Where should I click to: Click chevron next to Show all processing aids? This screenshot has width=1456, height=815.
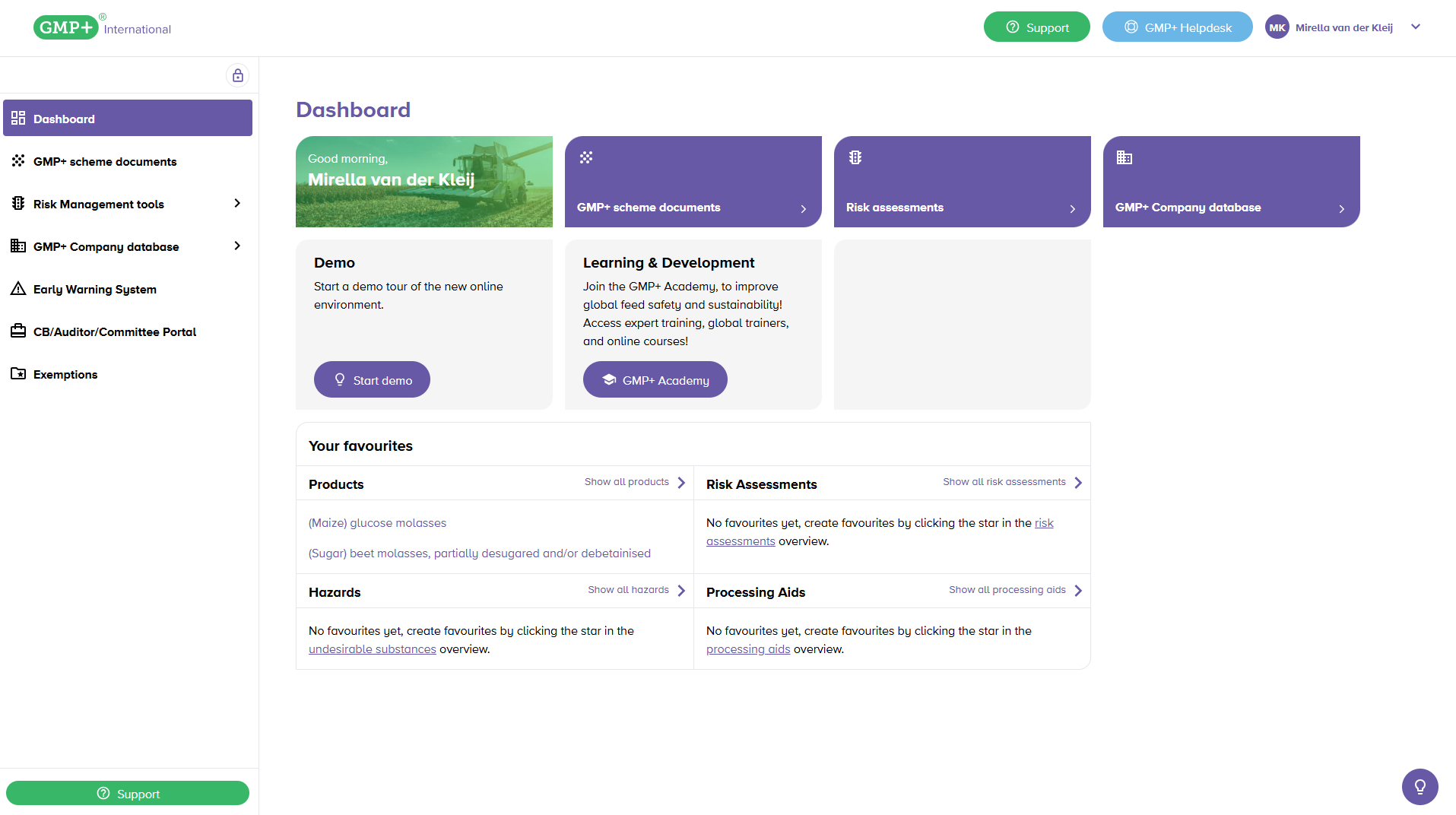pos(1078,590)
